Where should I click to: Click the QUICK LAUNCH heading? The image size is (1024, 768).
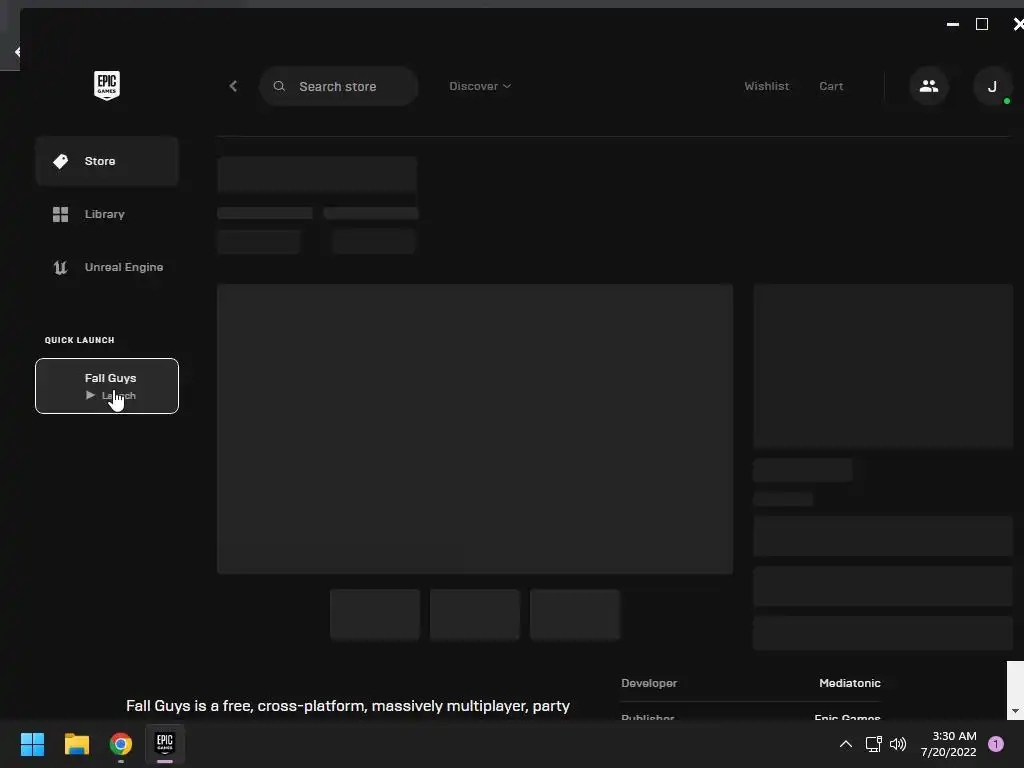[80, 340]
